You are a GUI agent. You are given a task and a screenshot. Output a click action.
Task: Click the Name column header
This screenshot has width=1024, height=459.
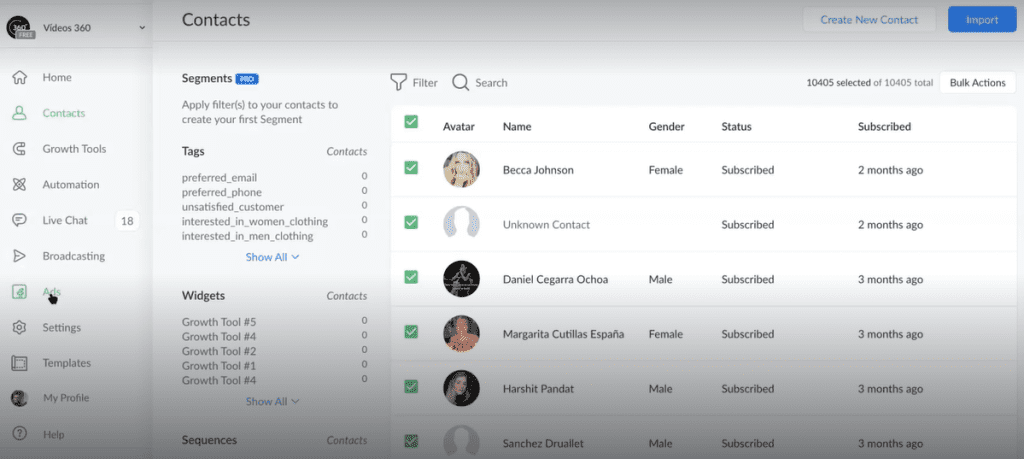(x=517, y=127)
